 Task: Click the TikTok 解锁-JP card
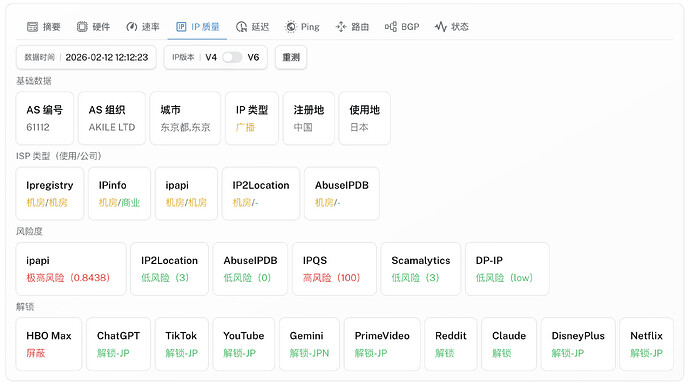point(182,344)
